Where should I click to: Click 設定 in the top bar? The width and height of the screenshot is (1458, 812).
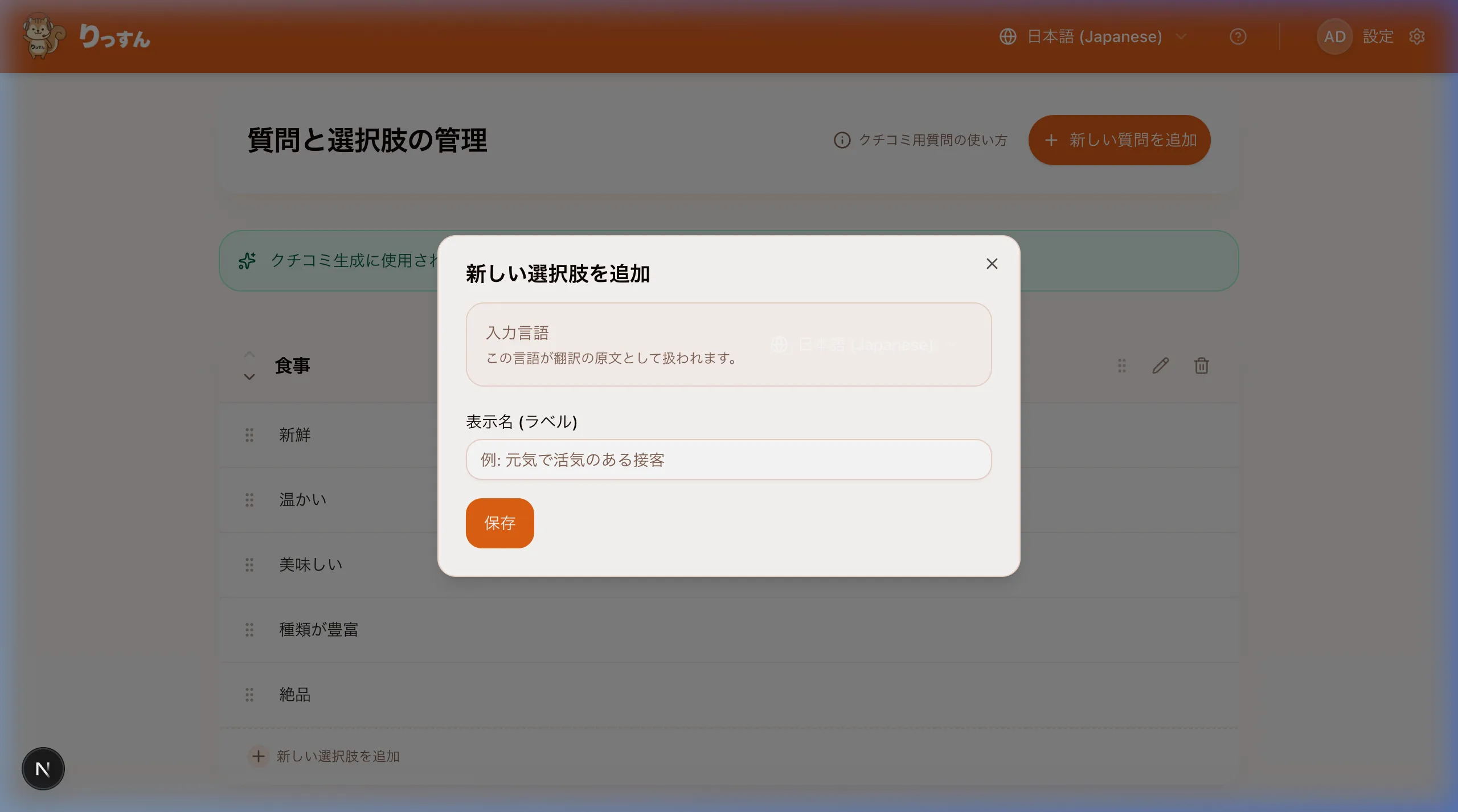[1379, 36]
